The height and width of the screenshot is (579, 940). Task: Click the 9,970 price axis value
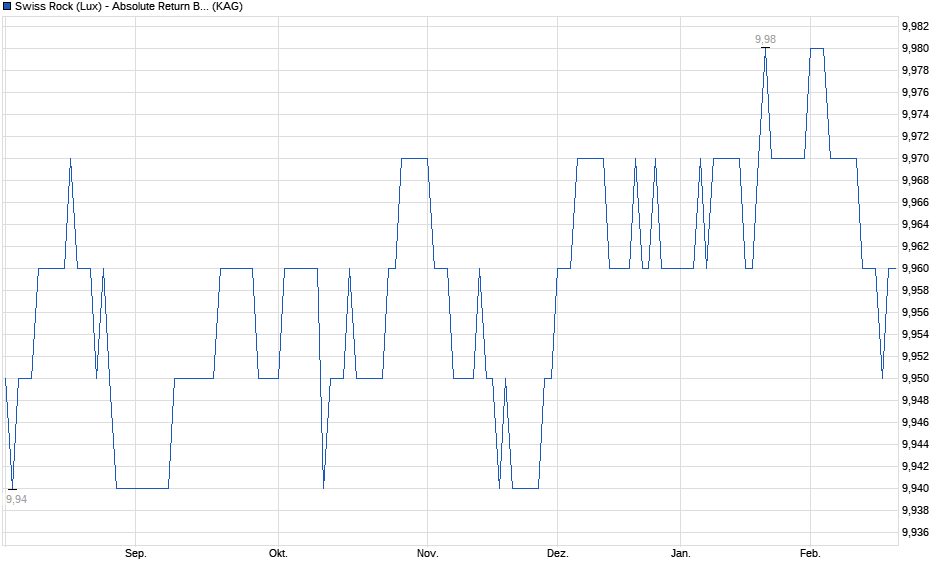[915, 158]
